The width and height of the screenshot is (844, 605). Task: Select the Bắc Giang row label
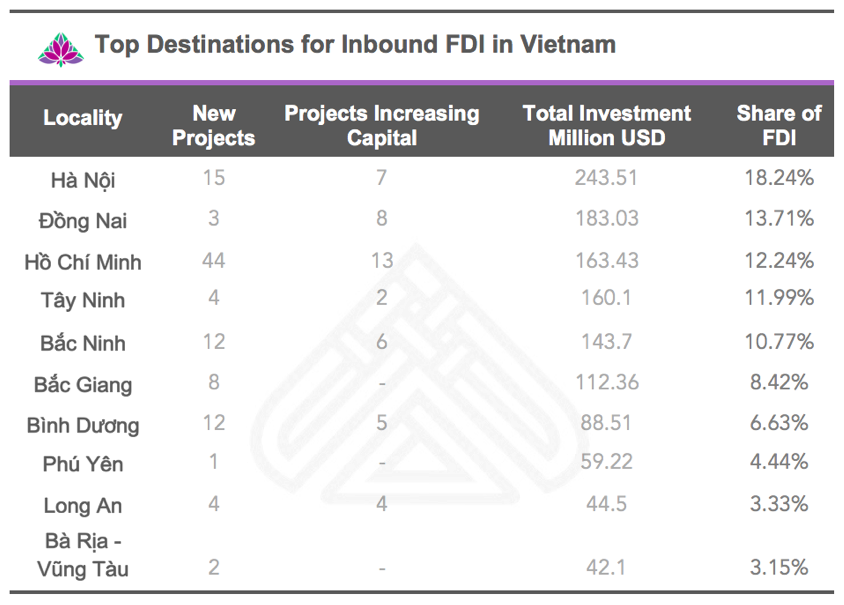click(x=83, y=384)
